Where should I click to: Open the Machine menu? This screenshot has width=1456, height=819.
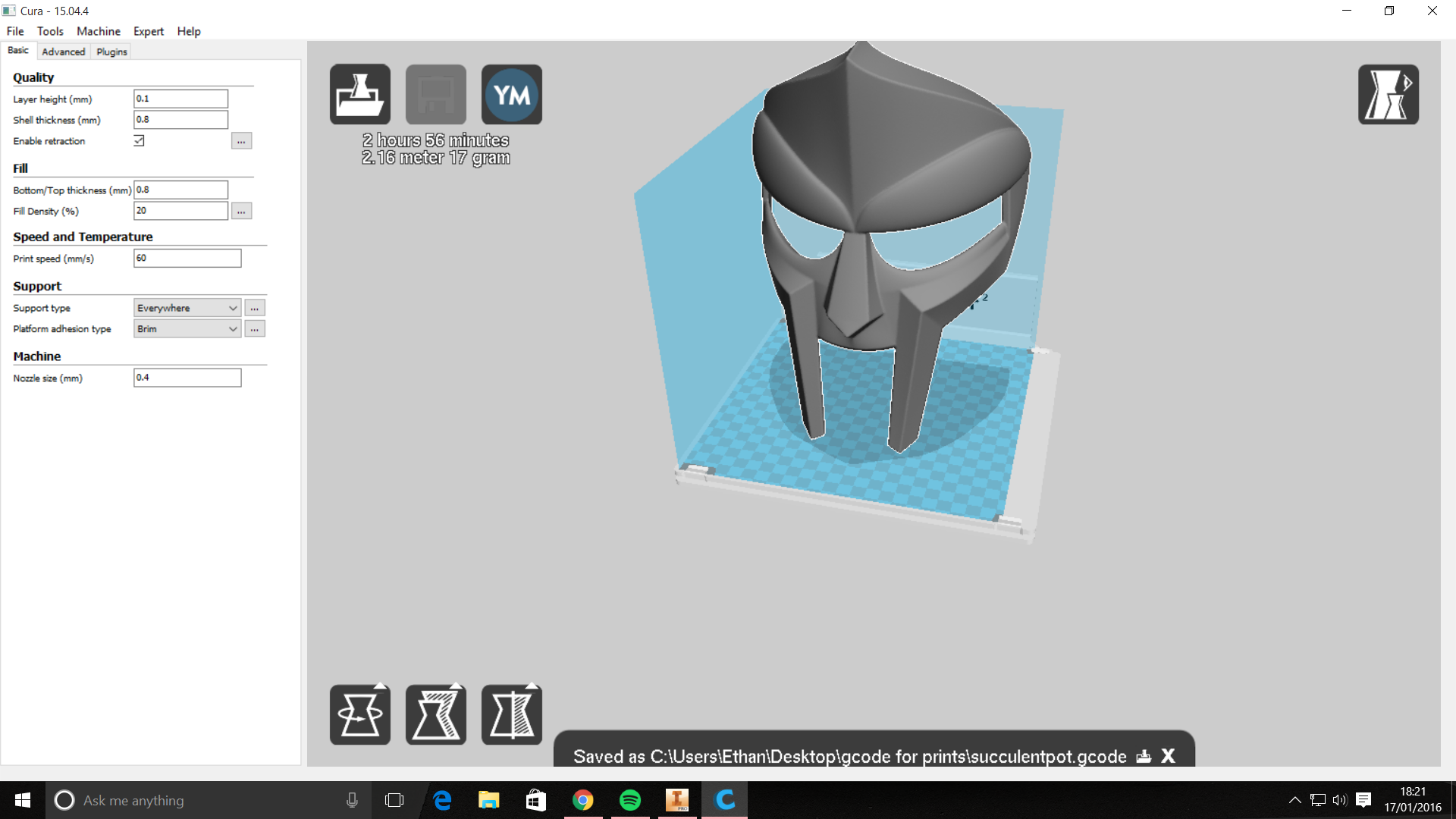99,31
